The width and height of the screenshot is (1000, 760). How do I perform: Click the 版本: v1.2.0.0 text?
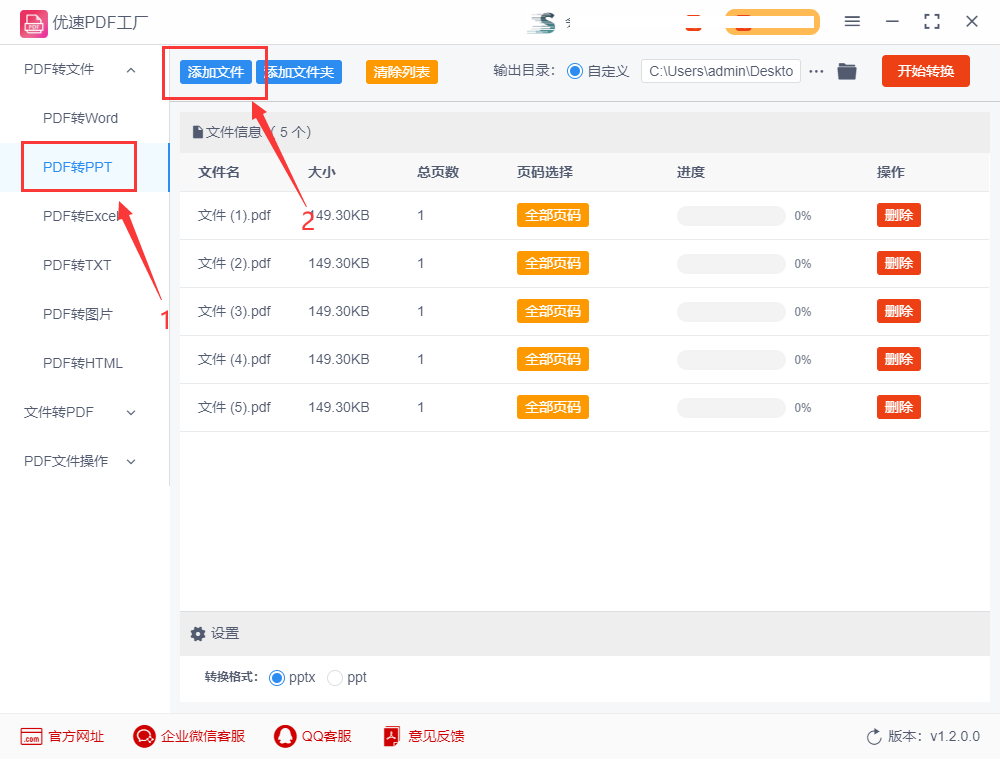934,736
